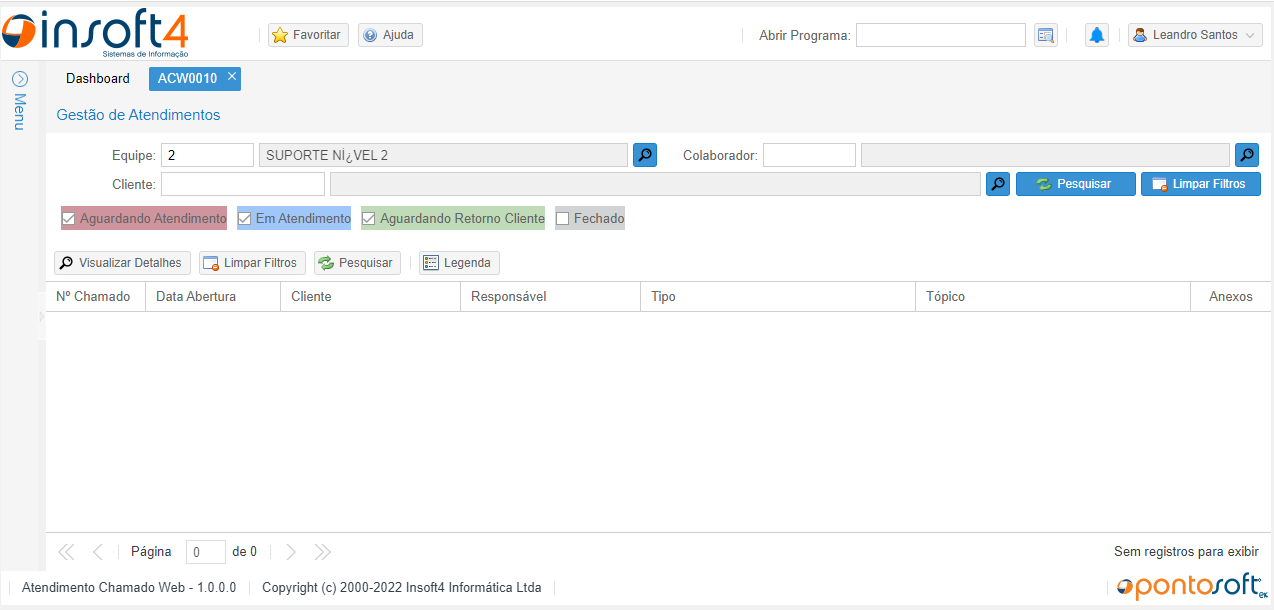
Task: Click the blue Limpar Filtros button
Action: click(1201, 184)
